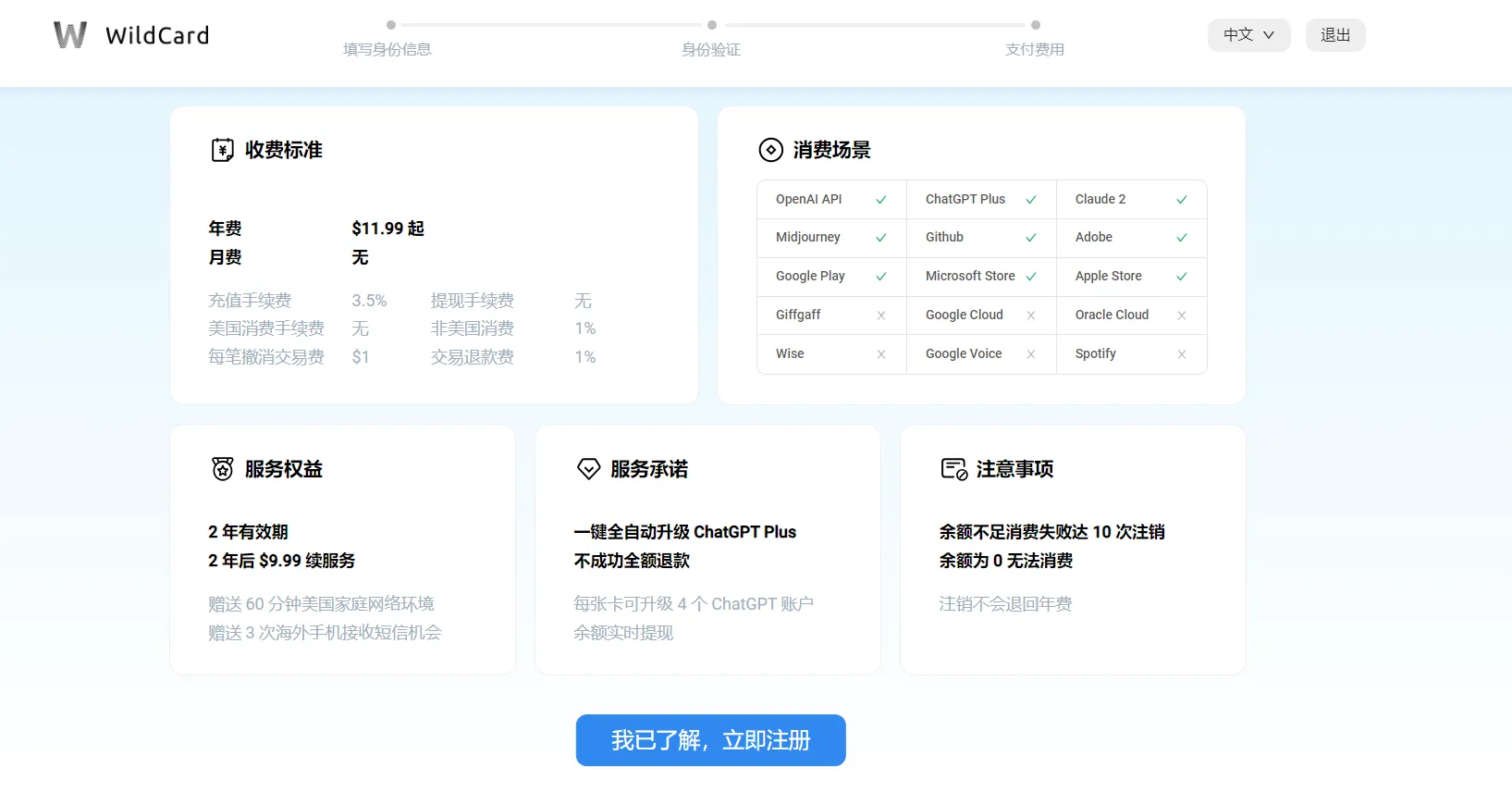Click the checkmark next to ChatGPT Plus

(1031, 200)
